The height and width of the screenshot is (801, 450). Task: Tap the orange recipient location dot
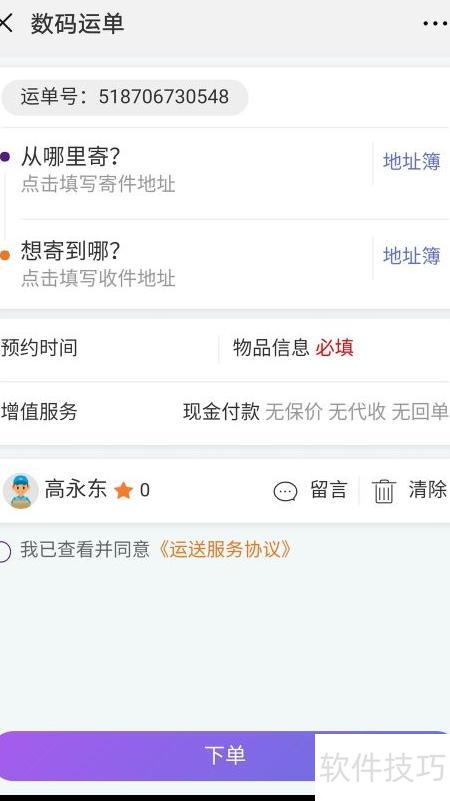point(5,255)
